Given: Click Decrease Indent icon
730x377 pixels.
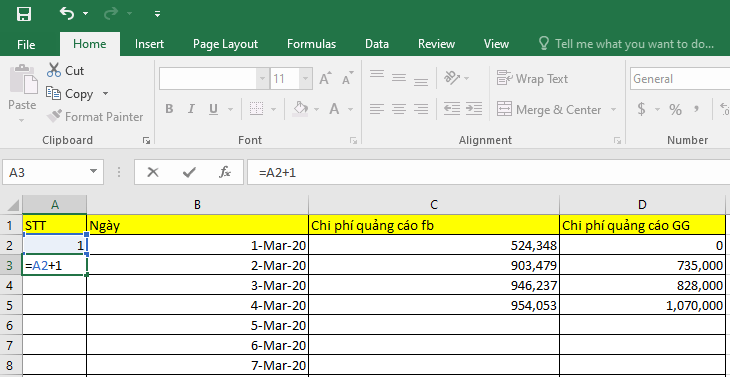Looking at the screenshot, I should click(x=452, y=109).
